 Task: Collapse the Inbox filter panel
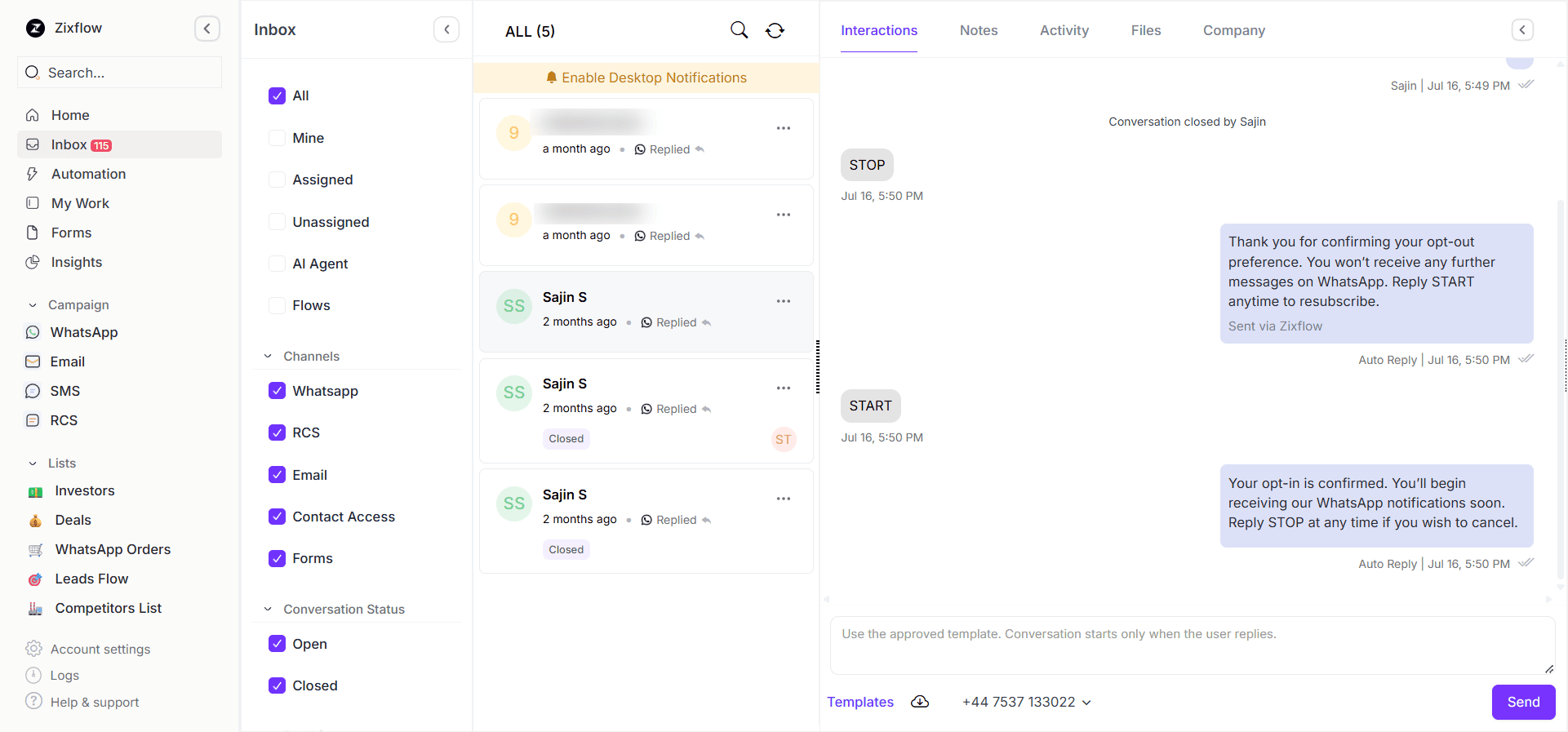click(x=446, y=29)
